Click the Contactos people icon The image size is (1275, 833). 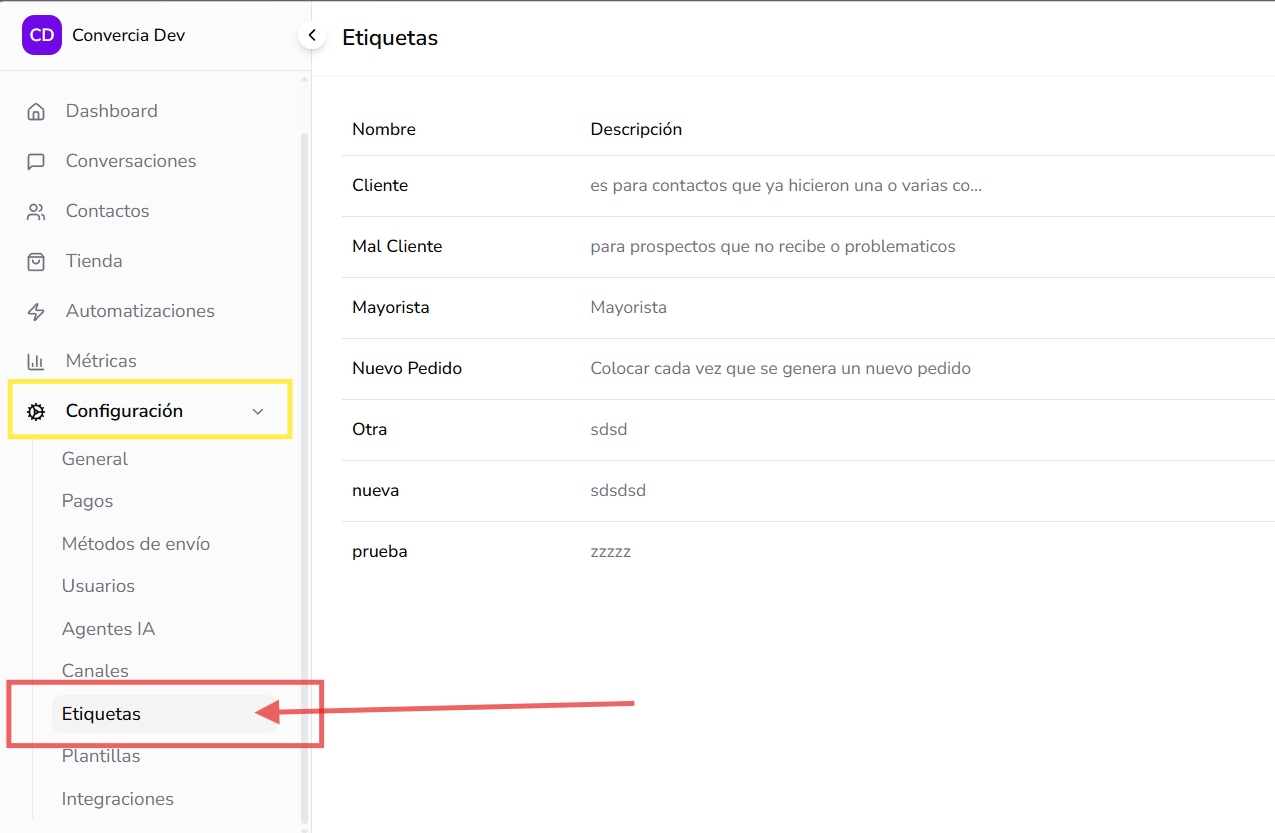[36, 211]
